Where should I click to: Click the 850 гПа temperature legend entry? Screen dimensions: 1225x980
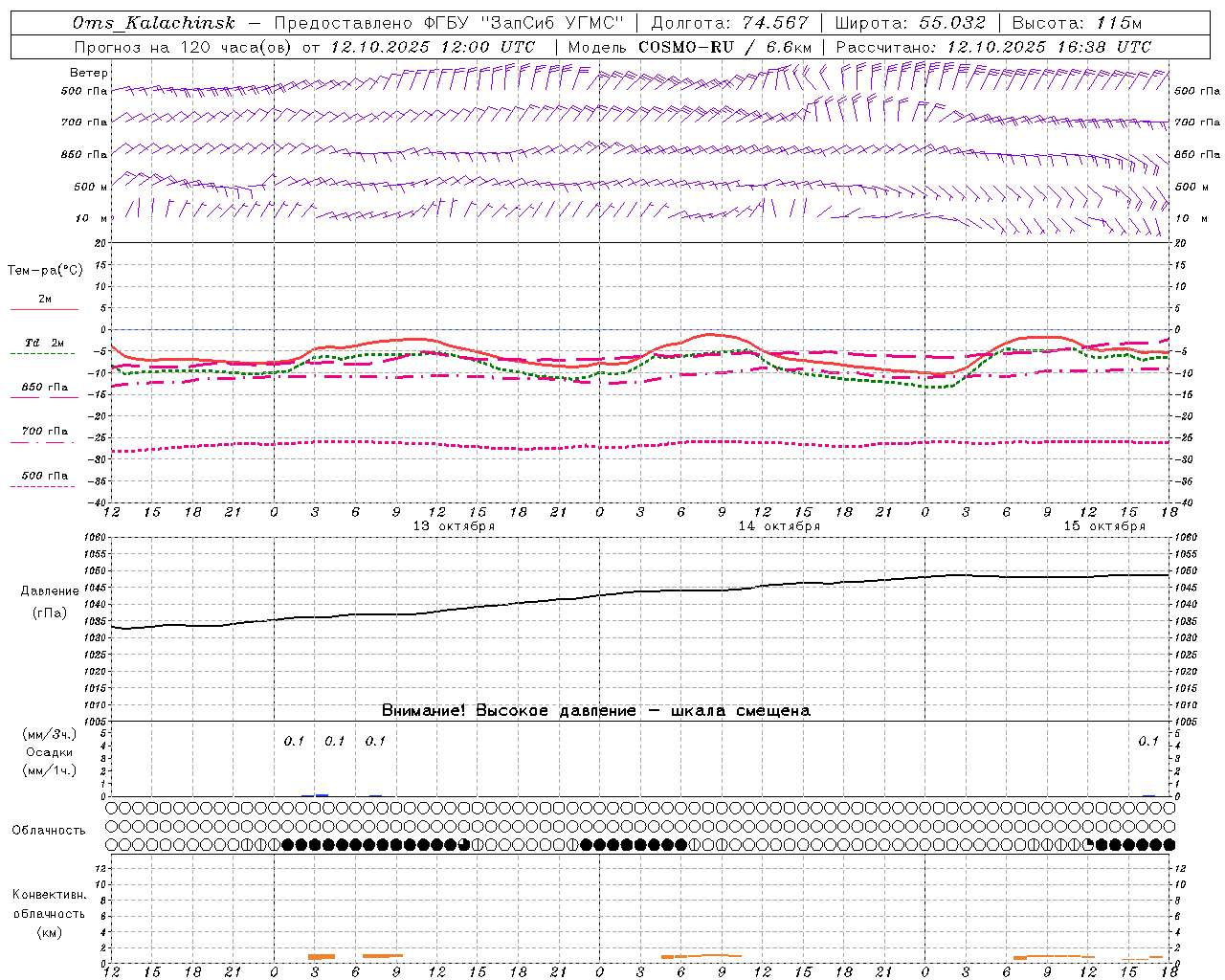44,388
